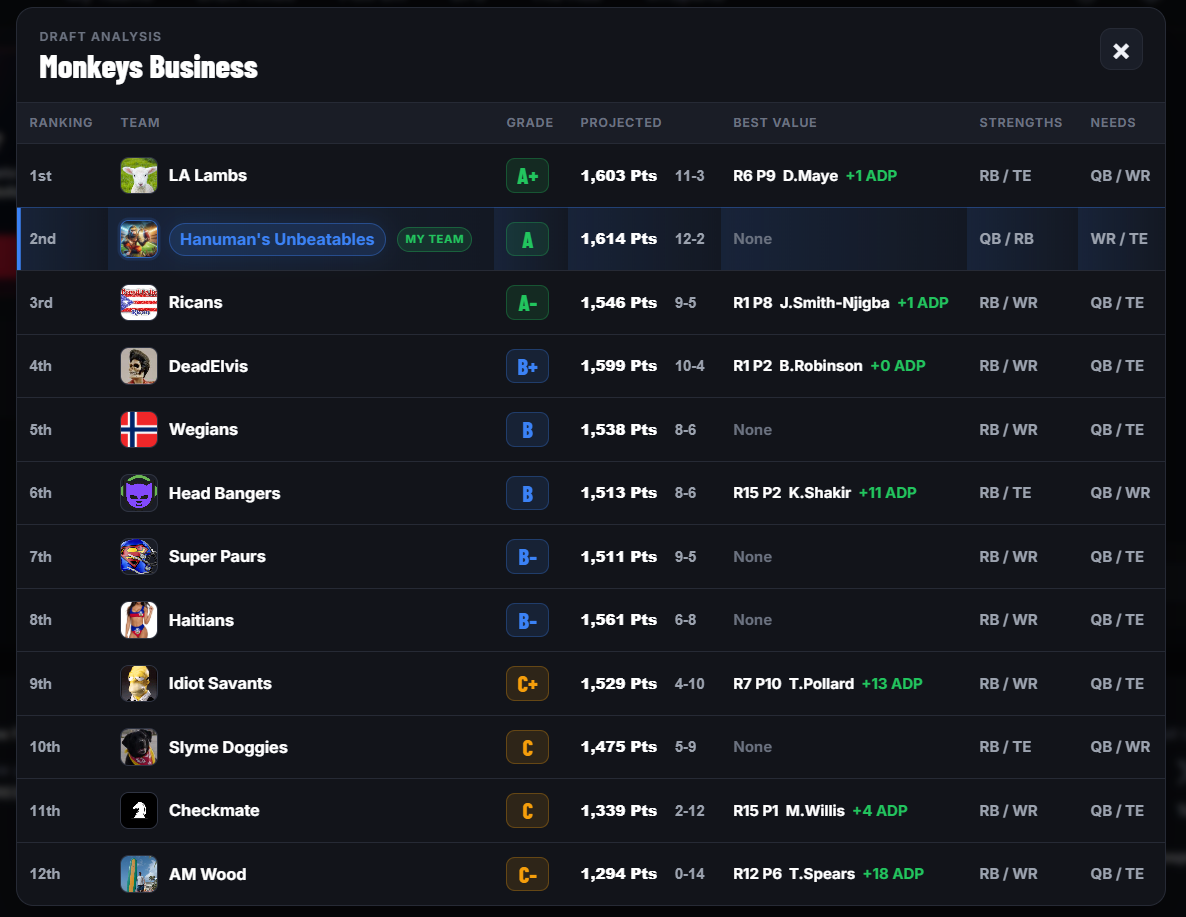This screenshot has width=1186, height=917.
Task: Select the Slyme Doggies row
Action: 591,747
